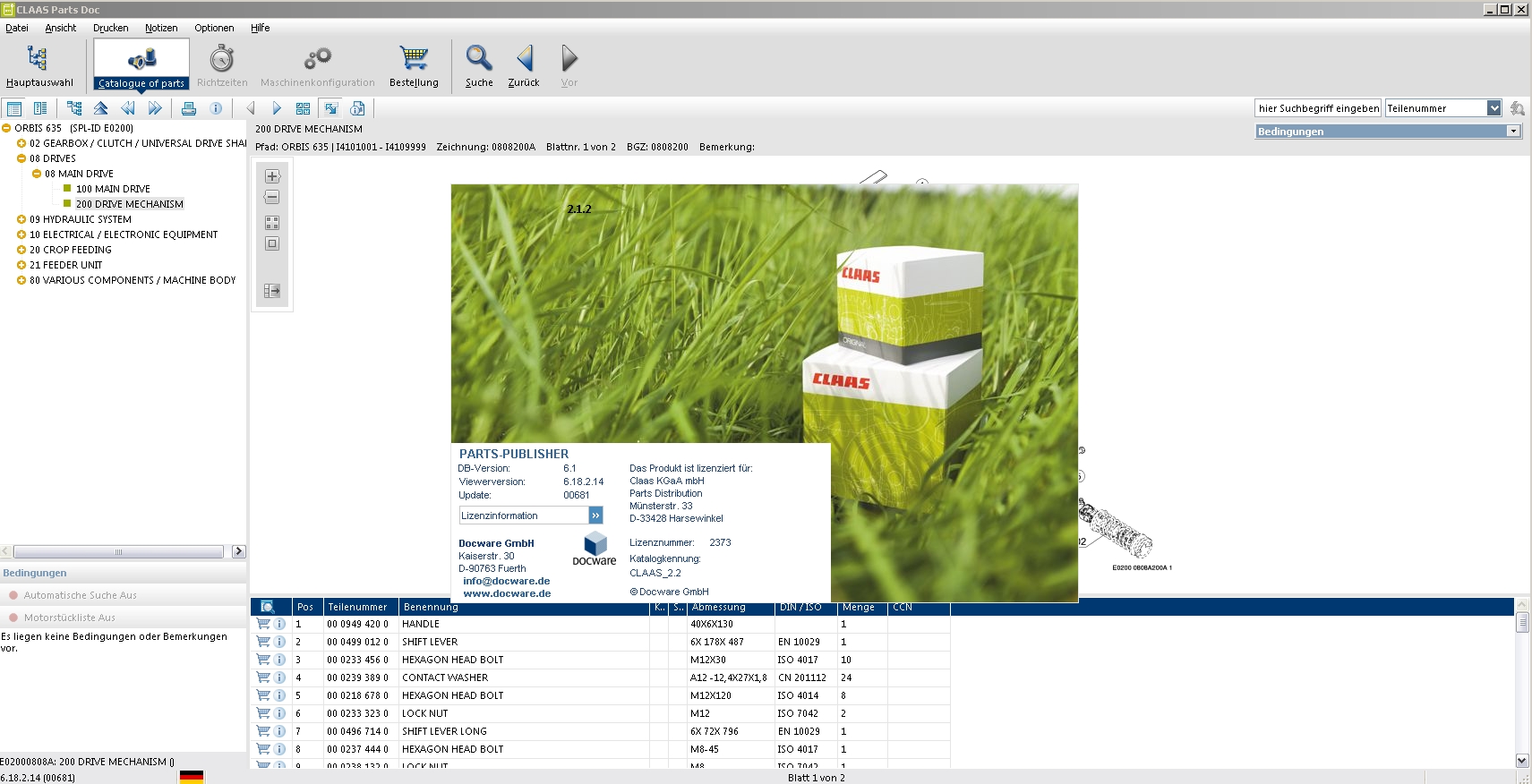Click the fit-drawing arrows toolbar icon
Viewport: 1532px width, 784px height.
[331, 108]
